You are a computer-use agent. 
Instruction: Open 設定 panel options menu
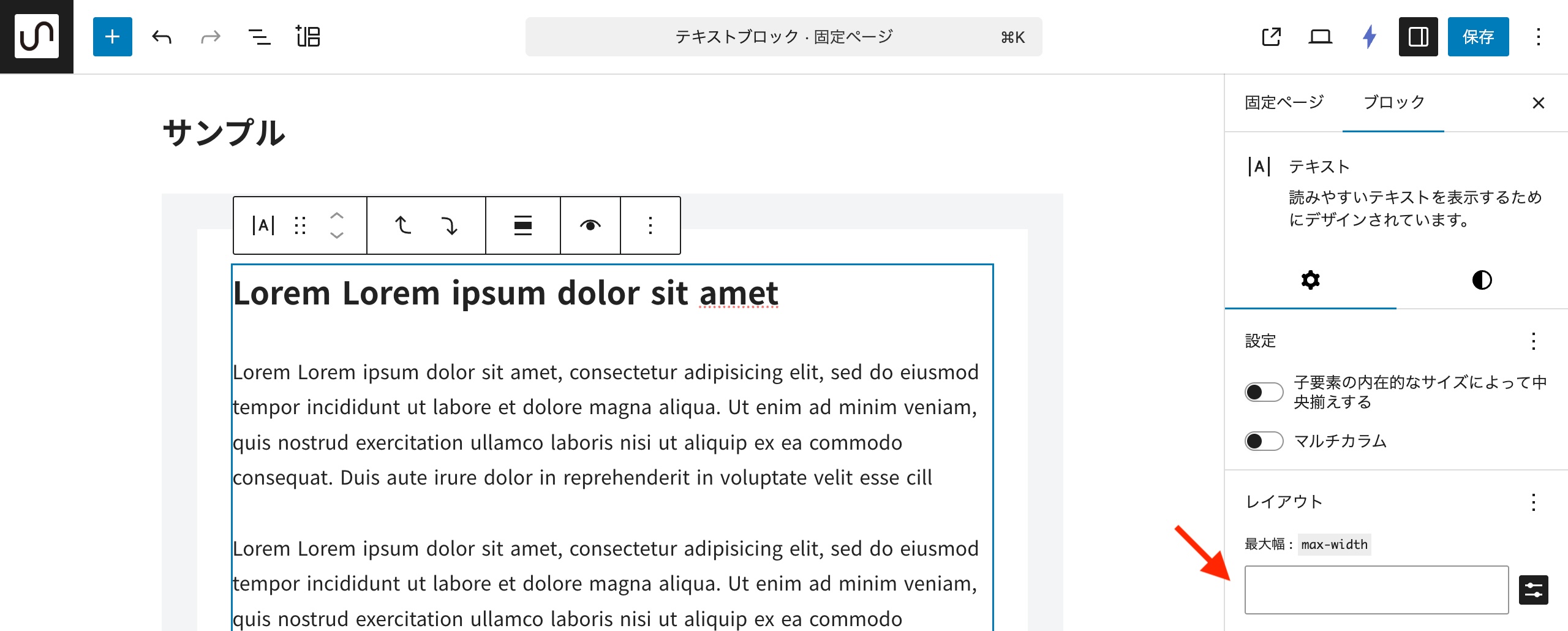(x=1533, y=341)
